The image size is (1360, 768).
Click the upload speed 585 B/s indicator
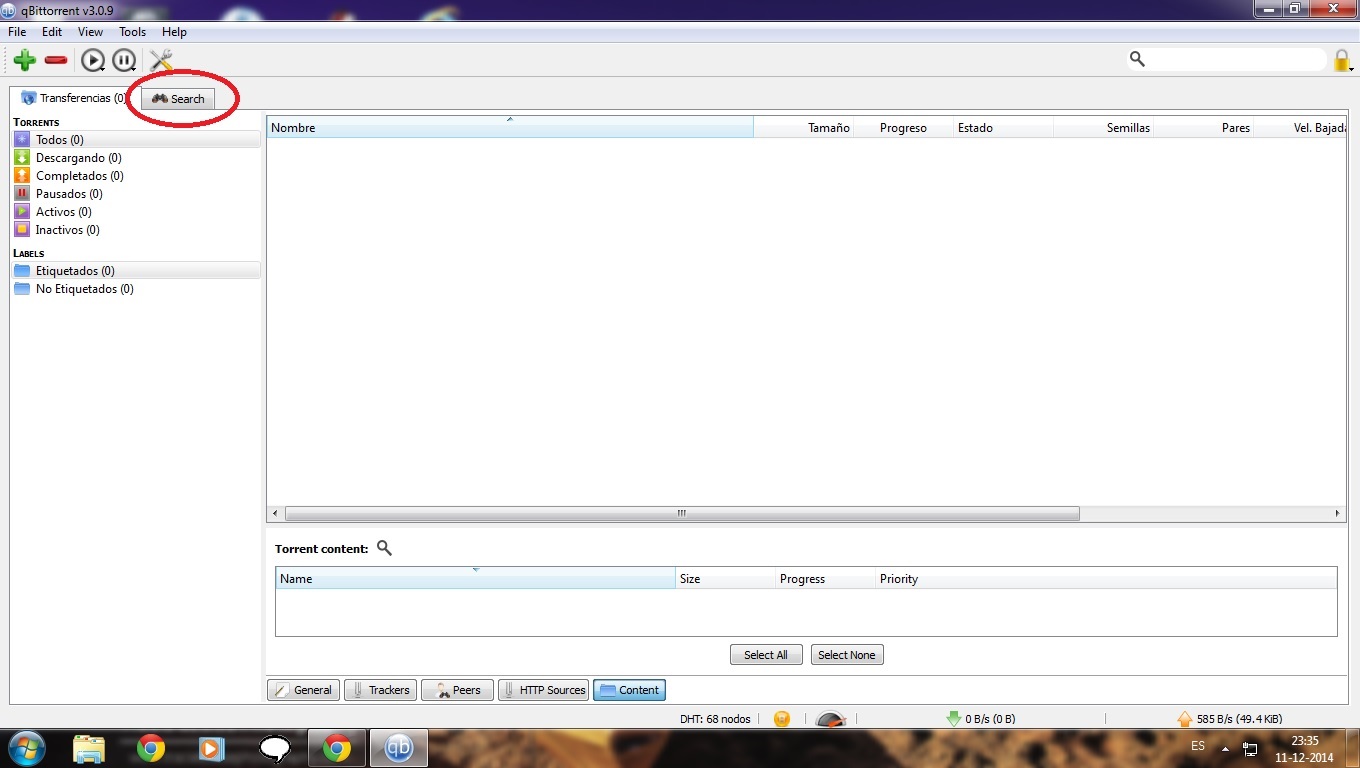tap(1230, 718)
